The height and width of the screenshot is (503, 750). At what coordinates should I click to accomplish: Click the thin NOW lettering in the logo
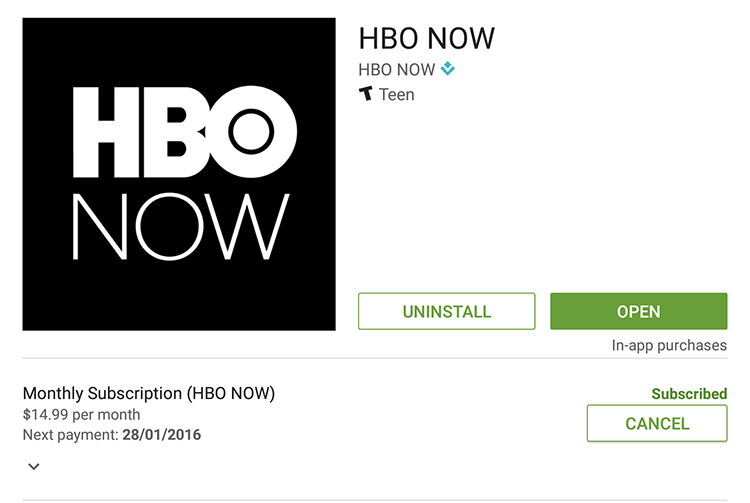point(181,227)
